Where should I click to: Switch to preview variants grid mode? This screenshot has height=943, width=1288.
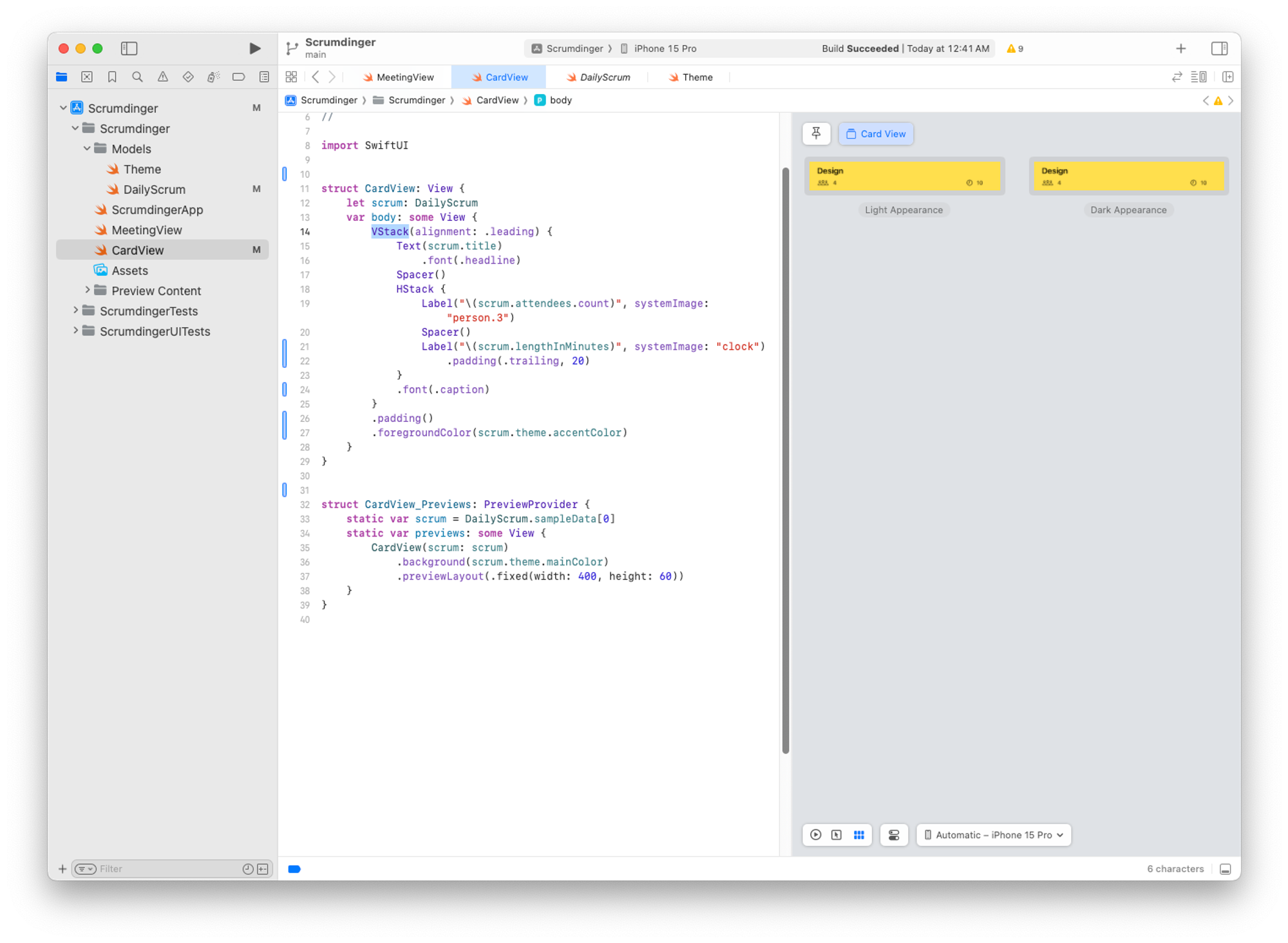tap(859, 835)
